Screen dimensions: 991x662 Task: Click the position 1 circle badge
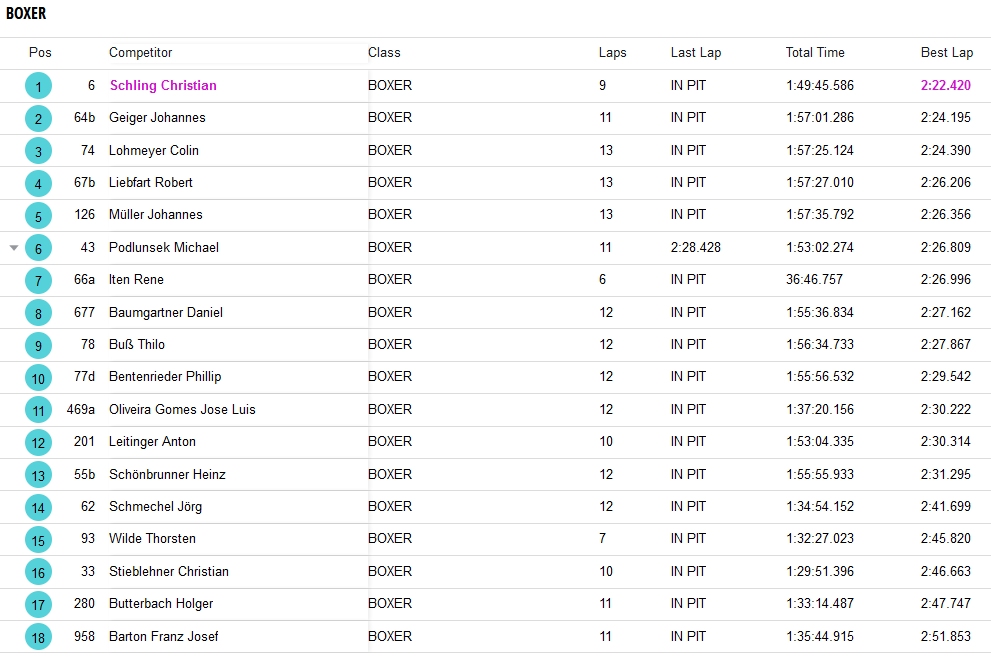tap(38, 87)
